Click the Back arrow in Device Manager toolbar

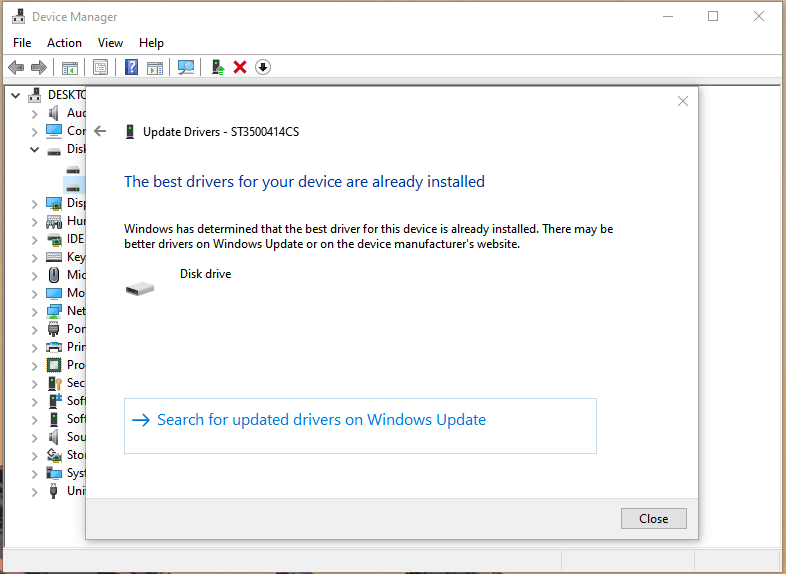(x=16, y=67)
